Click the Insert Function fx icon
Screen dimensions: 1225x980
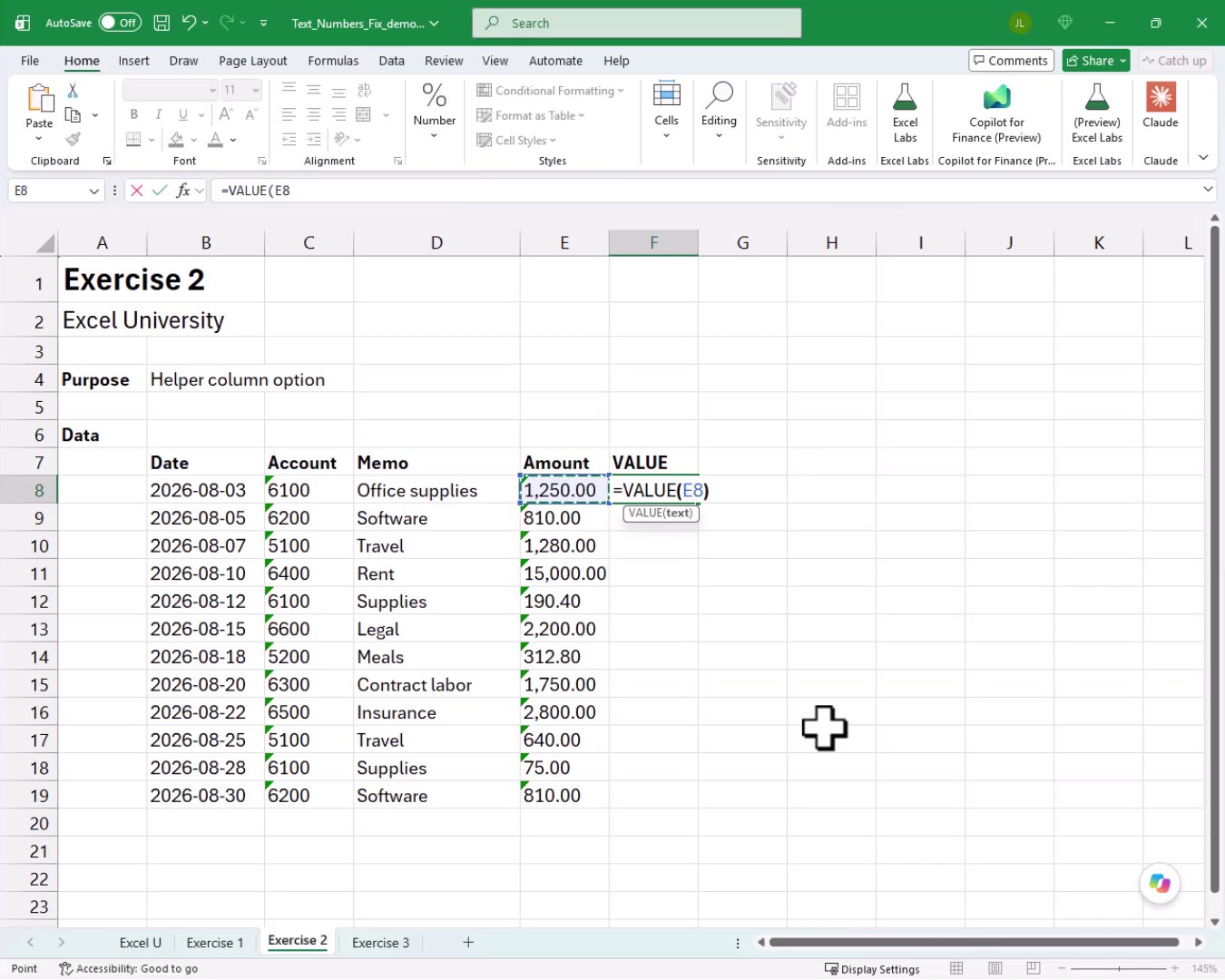(x=183, y=191)
